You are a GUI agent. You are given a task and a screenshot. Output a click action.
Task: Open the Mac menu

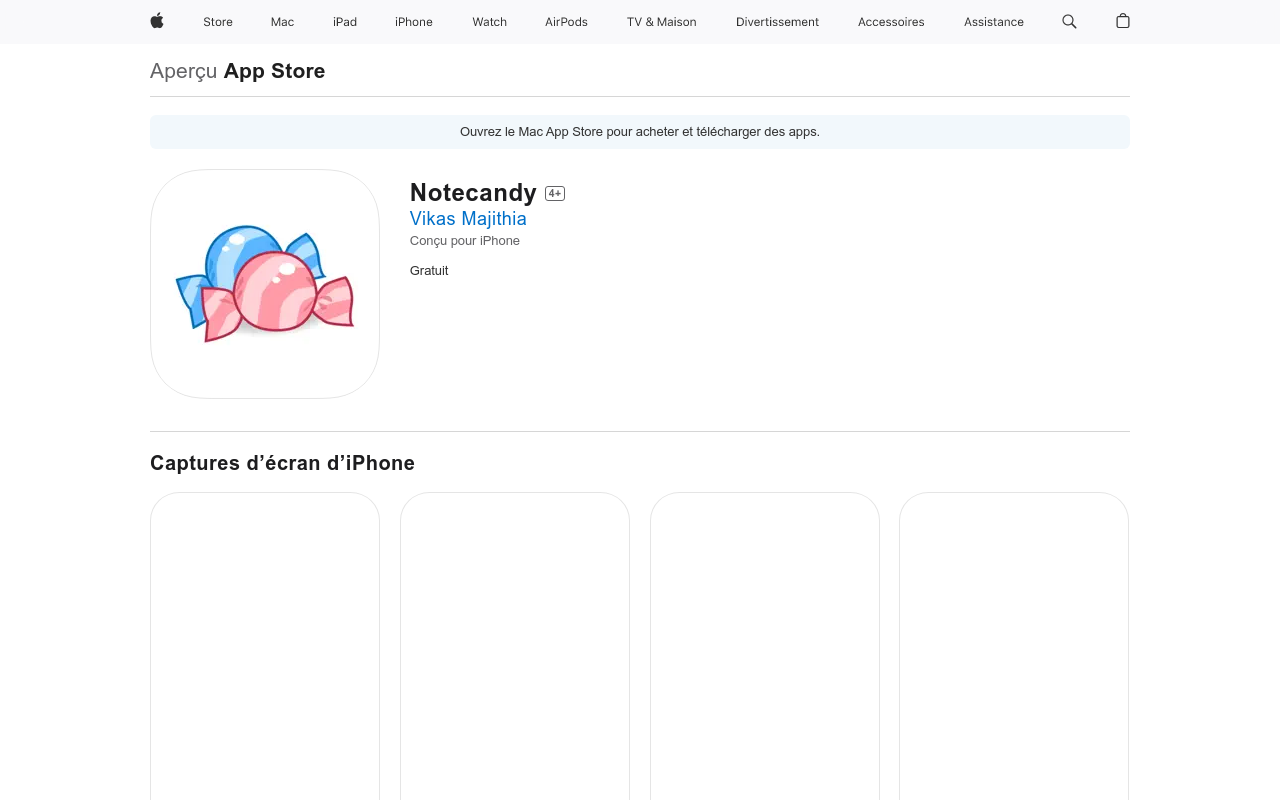282,22
